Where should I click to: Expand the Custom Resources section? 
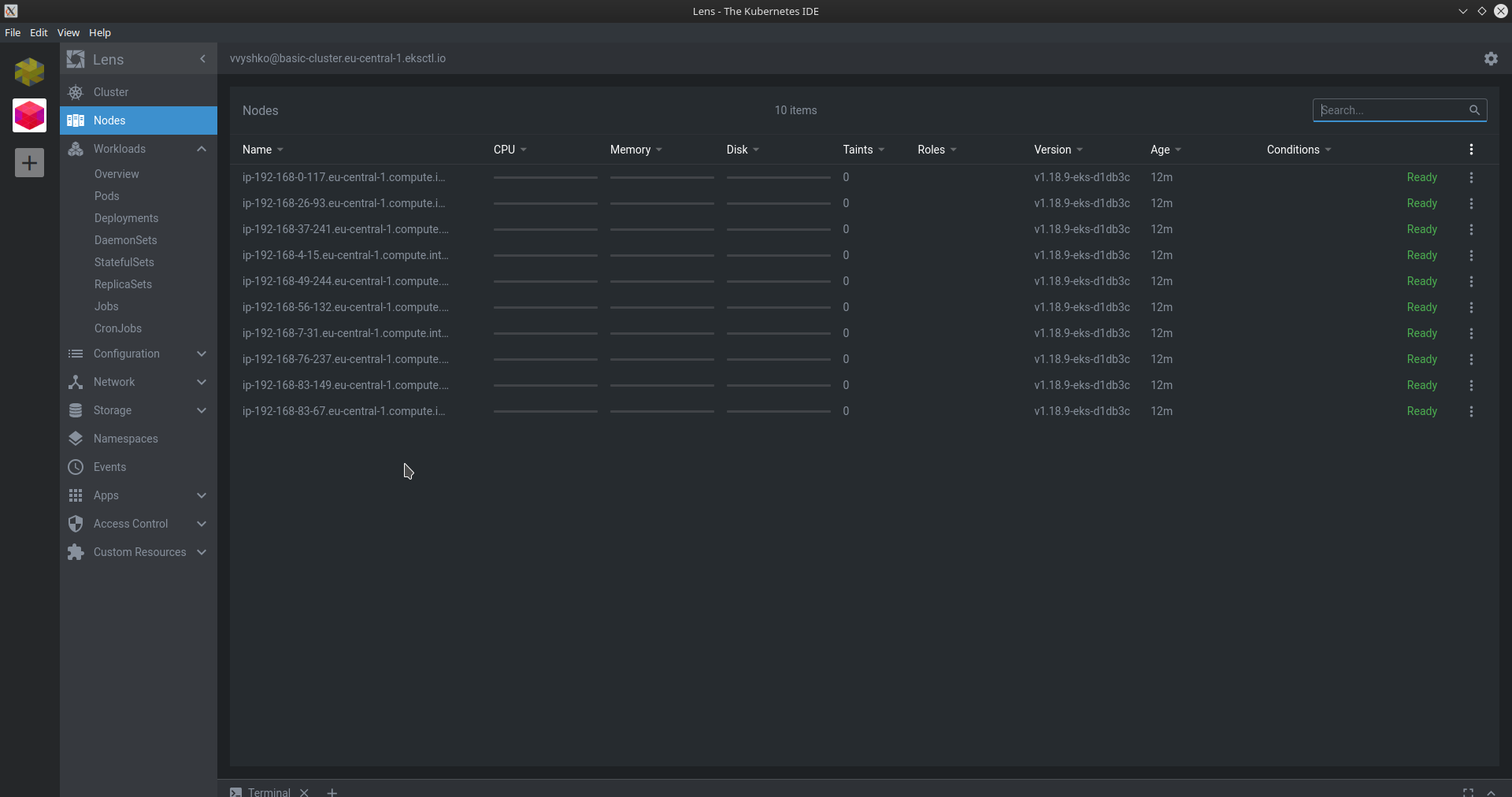202,552
